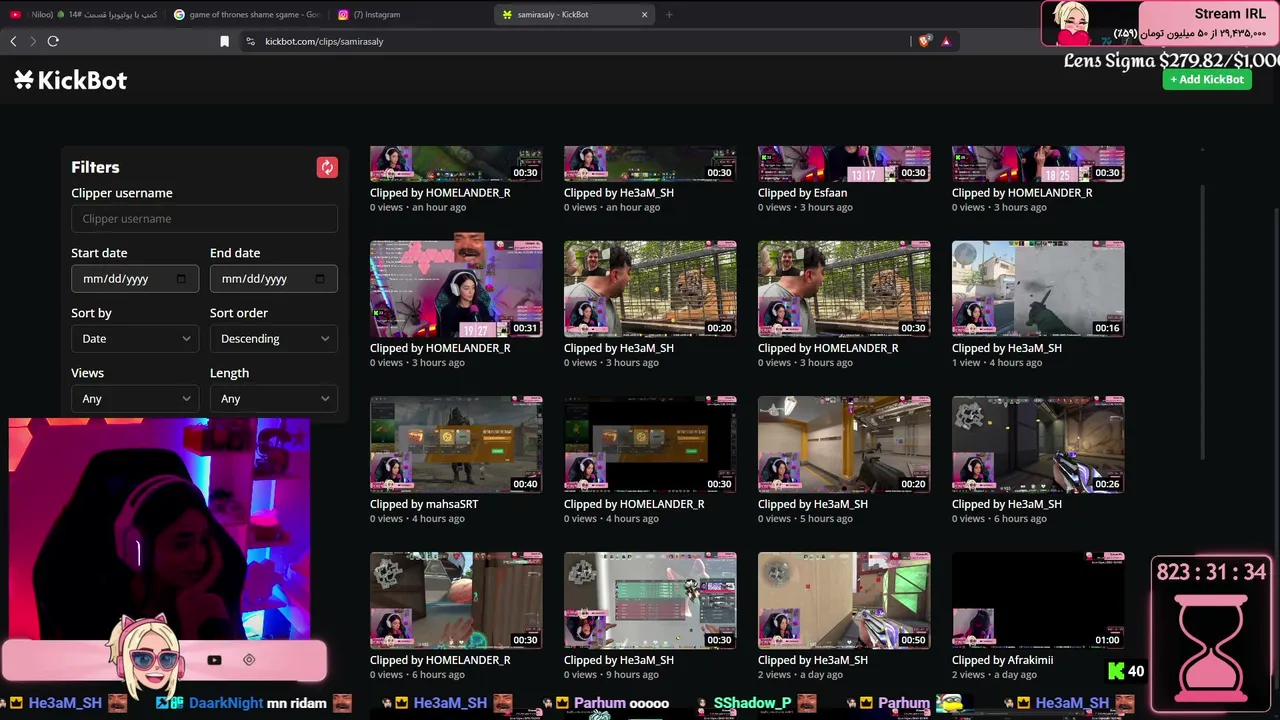Switch to the Instagram tab
The width and height of the screenshot is (1280, 720).
(410, 14)
